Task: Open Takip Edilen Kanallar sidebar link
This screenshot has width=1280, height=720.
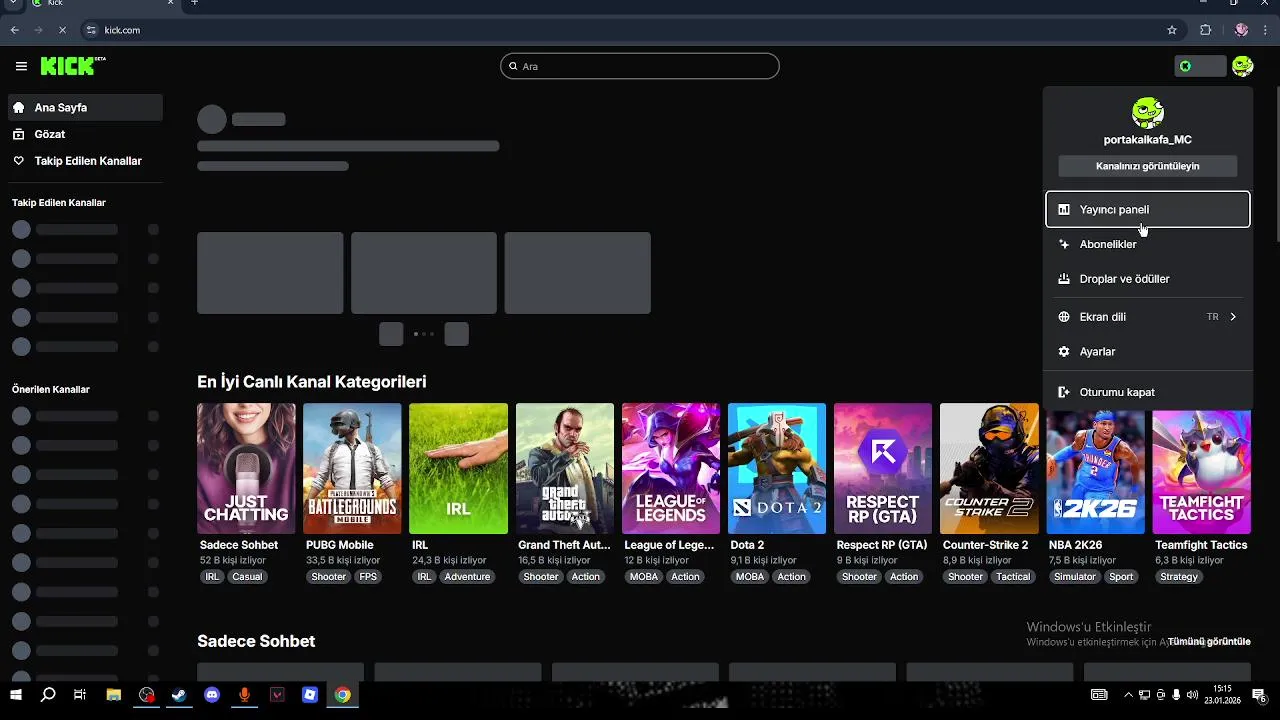Action: click(85, 161)
